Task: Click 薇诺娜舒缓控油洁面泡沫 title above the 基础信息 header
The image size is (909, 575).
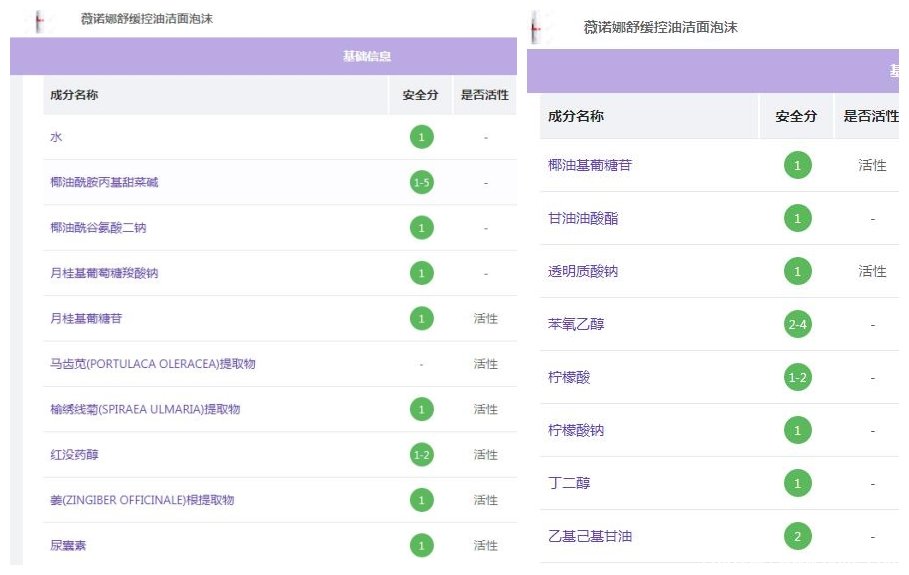Action: [x=147, y=19]
